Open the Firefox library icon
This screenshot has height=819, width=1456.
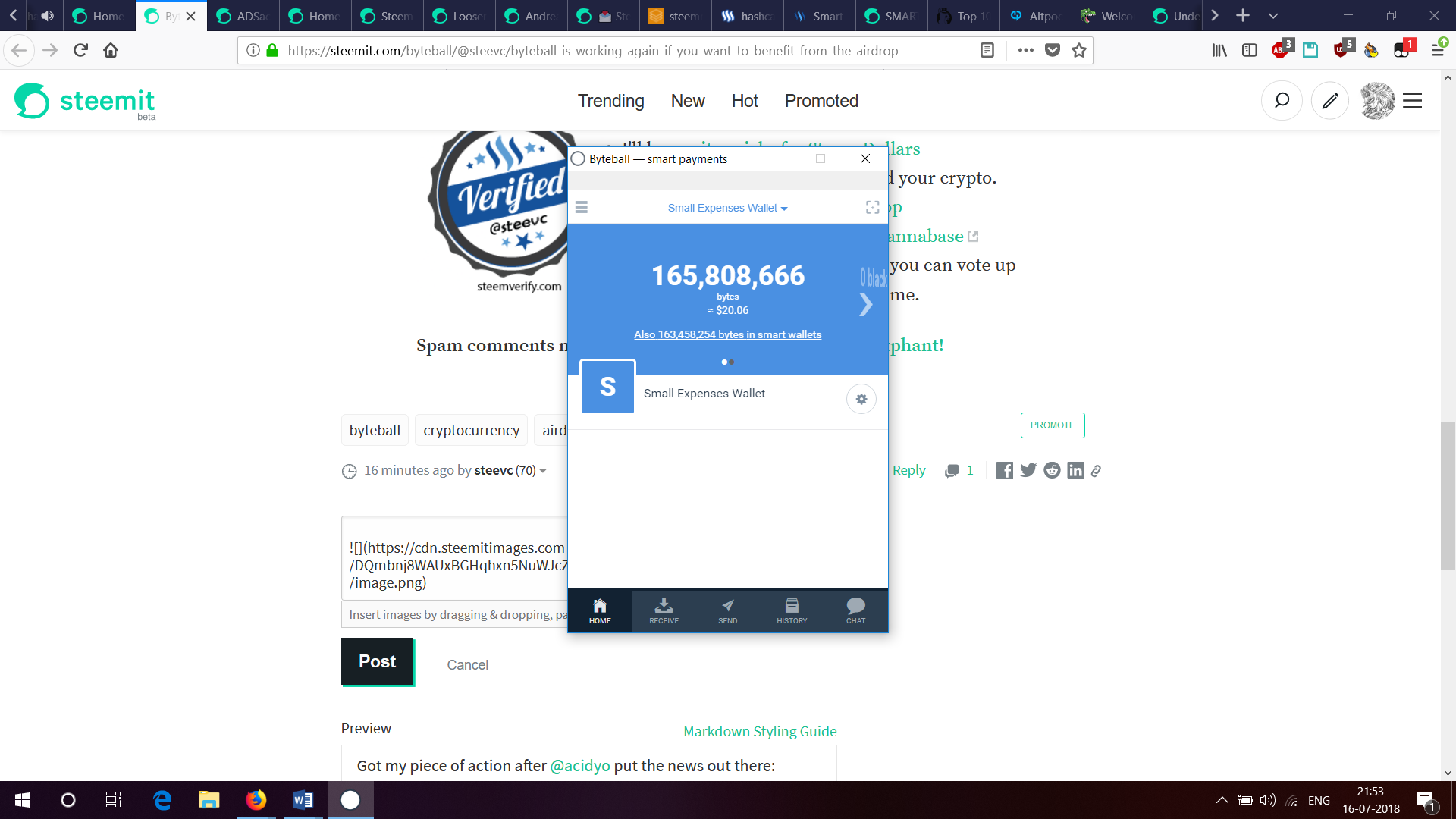click(1219, 50)
